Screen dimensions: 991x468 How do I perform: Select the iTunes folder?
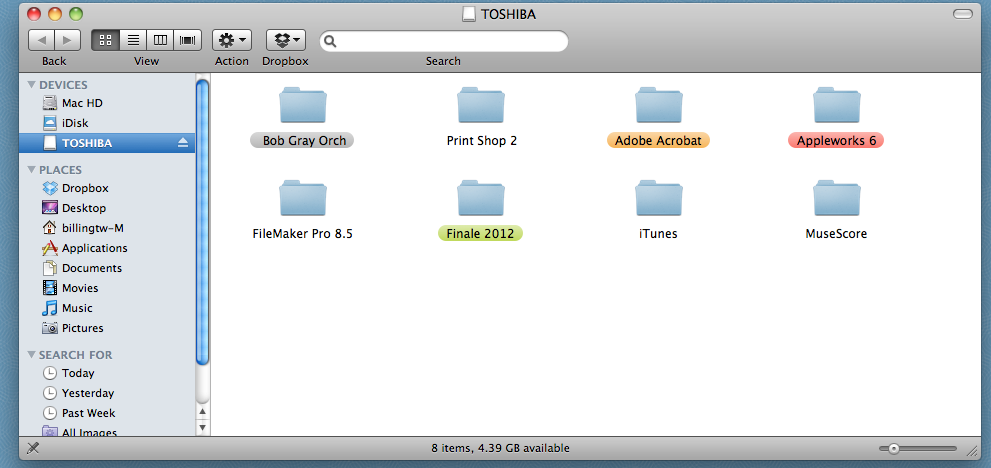point(659,198)
